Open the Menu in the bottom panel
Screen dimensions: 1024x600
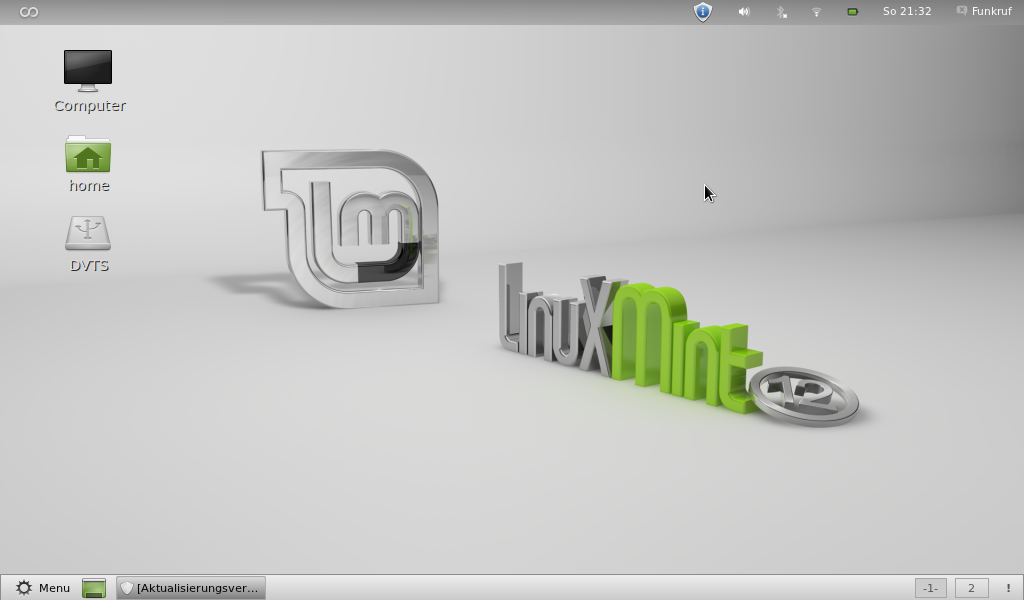click(x=42, y=588)
